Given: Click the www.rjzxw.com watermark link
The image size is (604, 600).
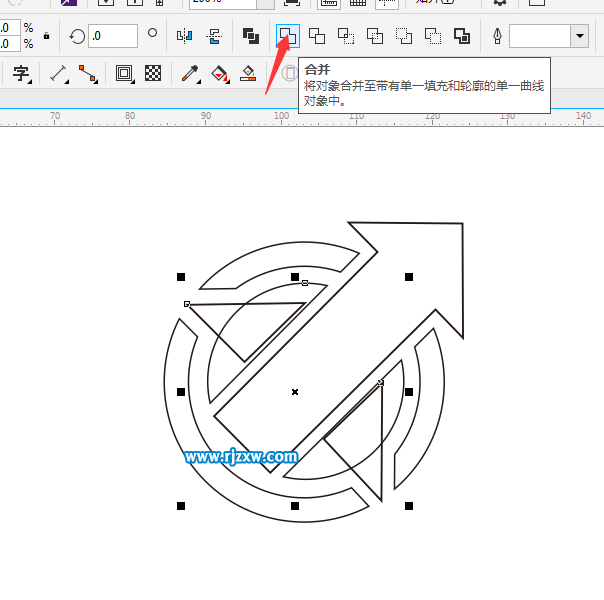Looking at the screenshot, I should (x=241, y=457).
